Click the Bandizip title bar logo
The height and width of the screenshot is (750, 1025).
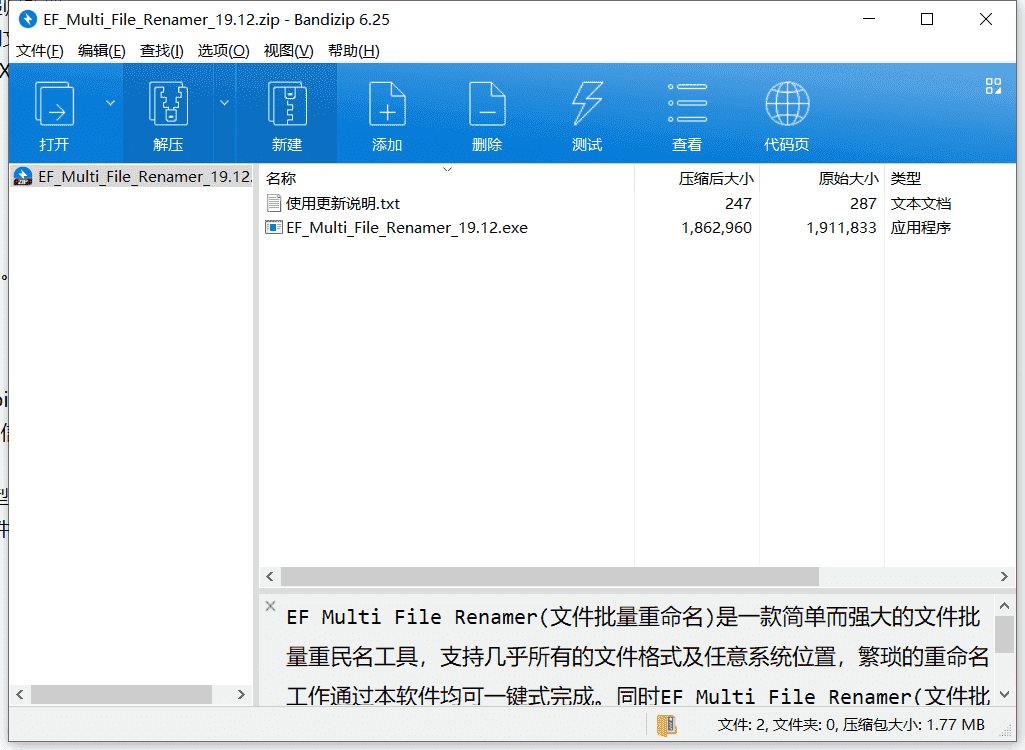point(27,19)
